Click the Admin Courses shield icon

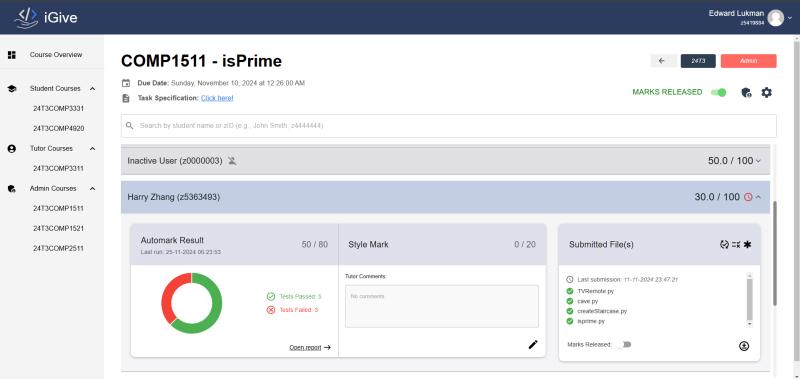tap(12, 189)
